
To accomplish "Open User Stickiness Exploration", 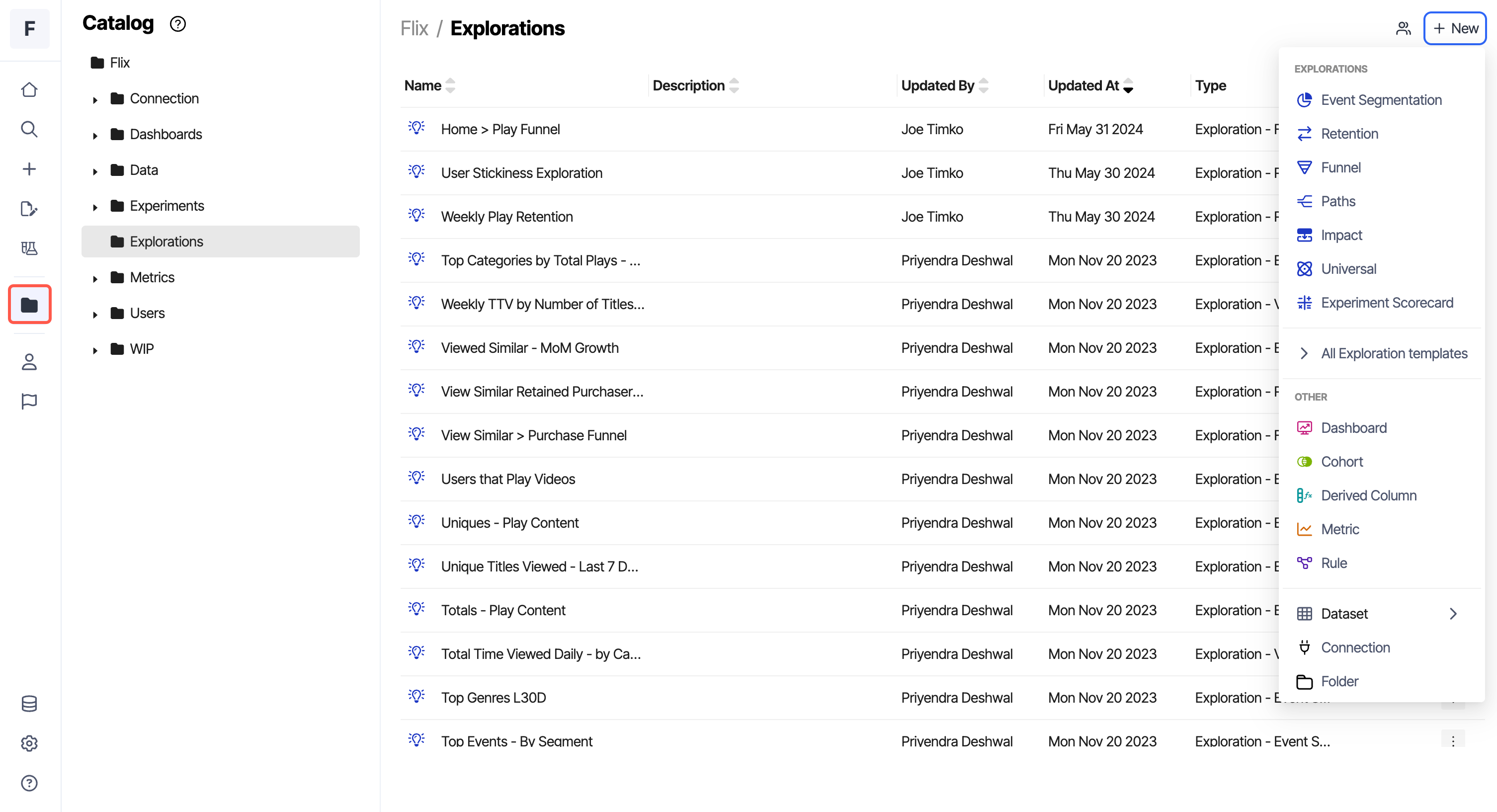I will [x=521, y=172].
